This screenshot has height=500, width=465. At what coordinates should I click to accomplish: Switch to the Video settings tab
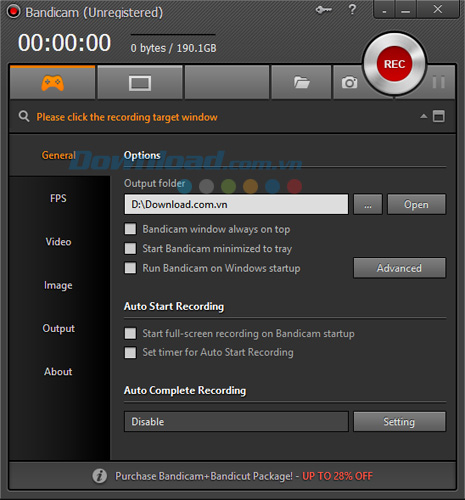tap(58, 242)
